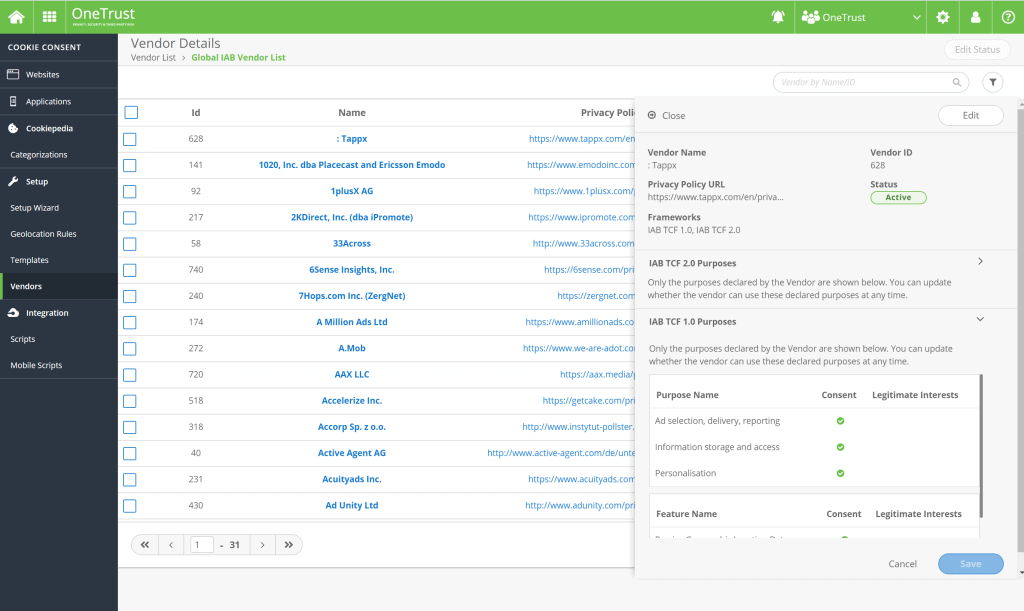Image resolution: width=1024 pixels, height=611 pixels.
Task: Open Acuityads Inc. vendor link
Action: coord(352,479)
